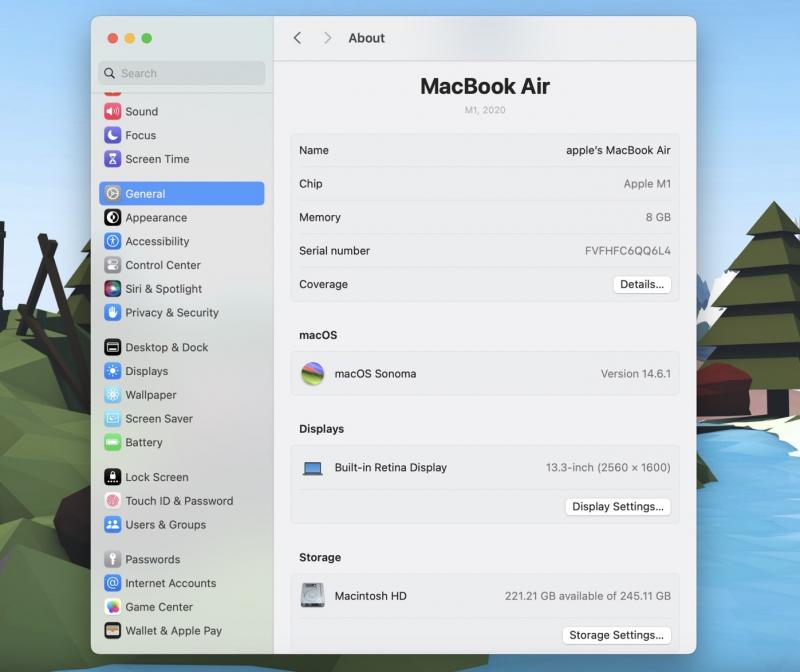Viewport: 800px width, 672px height.
Task: Select 'Battery' sidebar label
Action: pos(144,442)
